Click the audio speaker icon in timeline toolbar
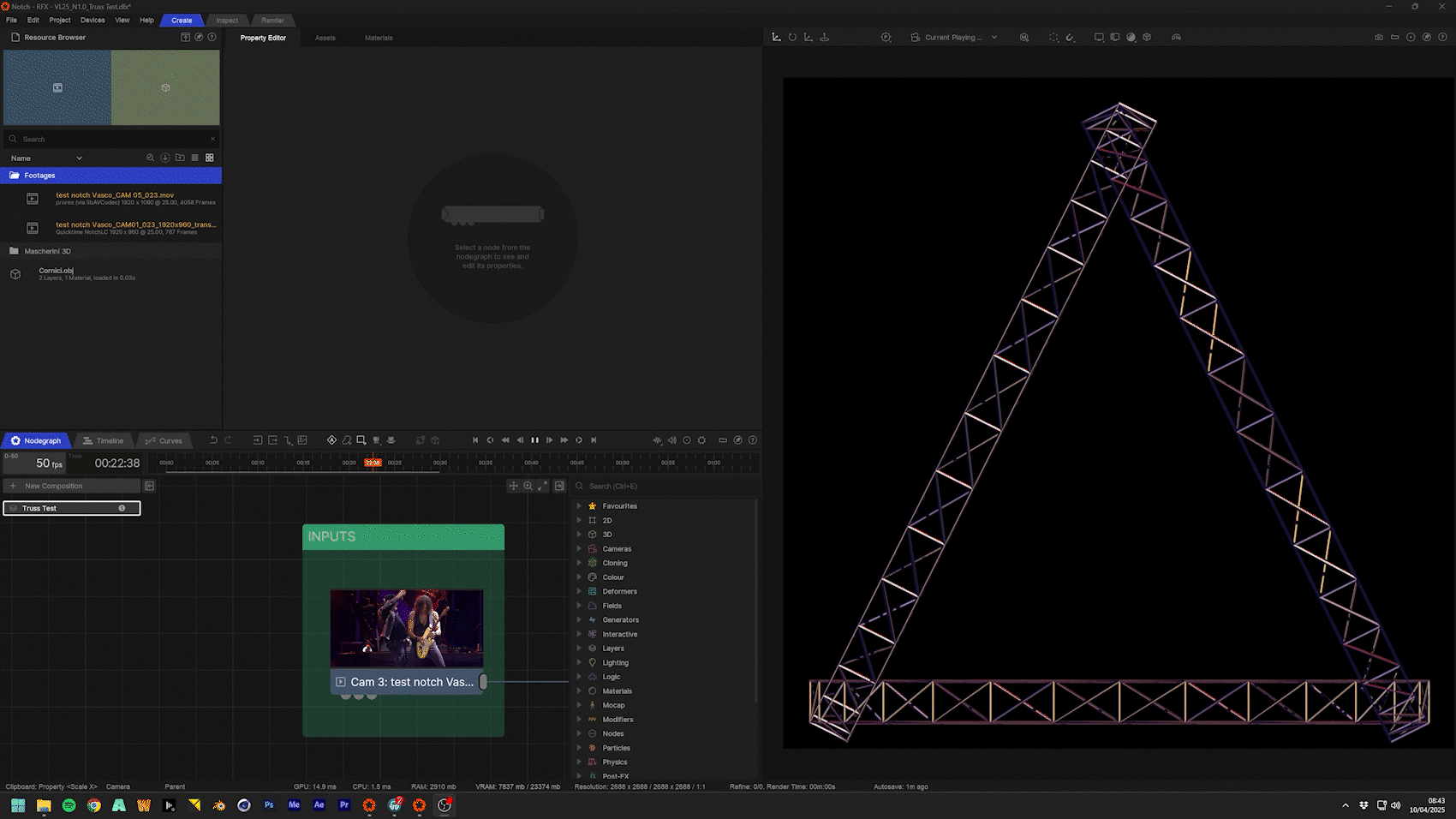Viewport: 1456px width, 819px height. tap(672, 440)
